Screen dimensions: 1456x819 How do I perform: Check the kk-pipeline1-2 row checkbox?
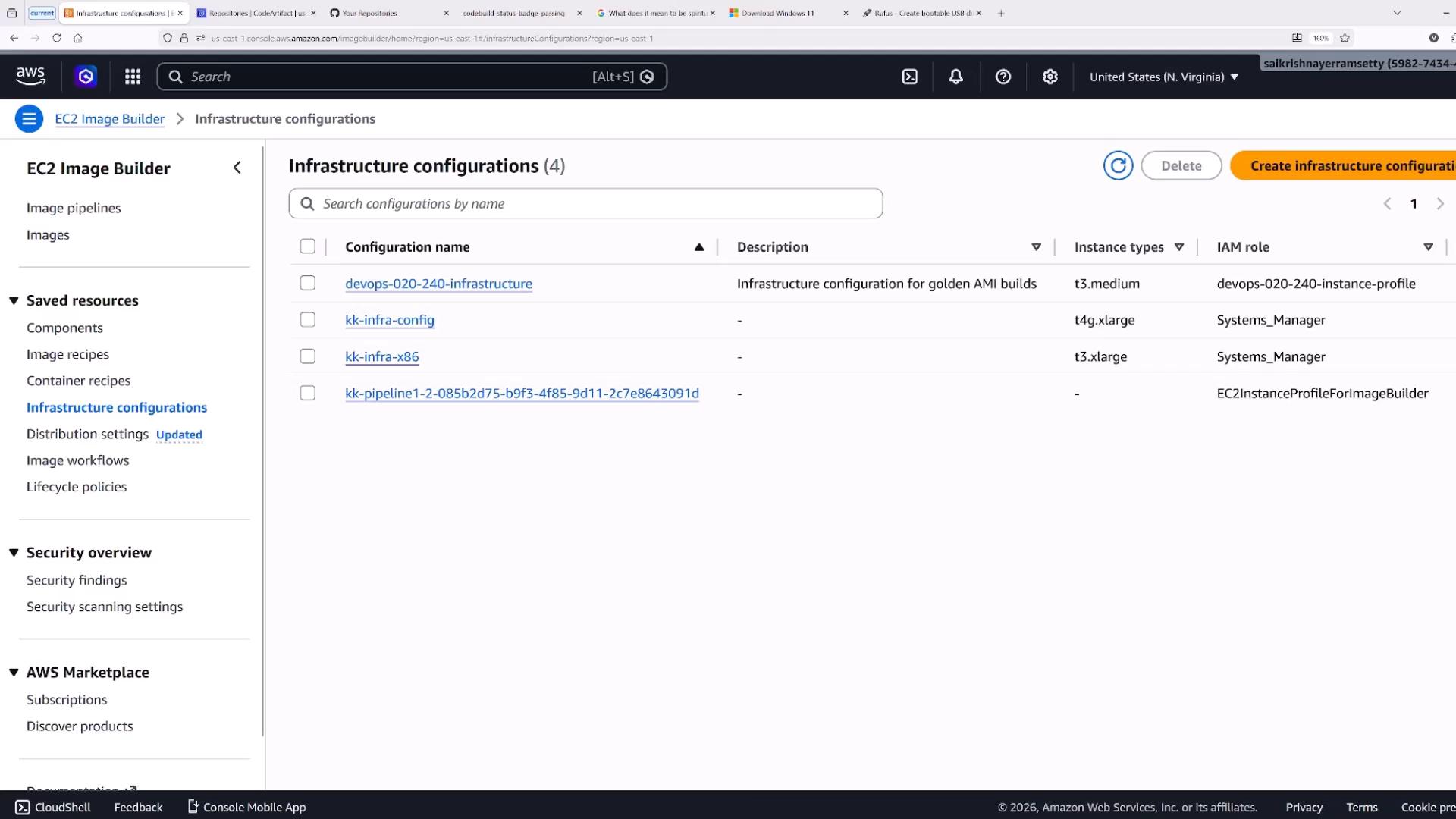[x=307, y=393]
